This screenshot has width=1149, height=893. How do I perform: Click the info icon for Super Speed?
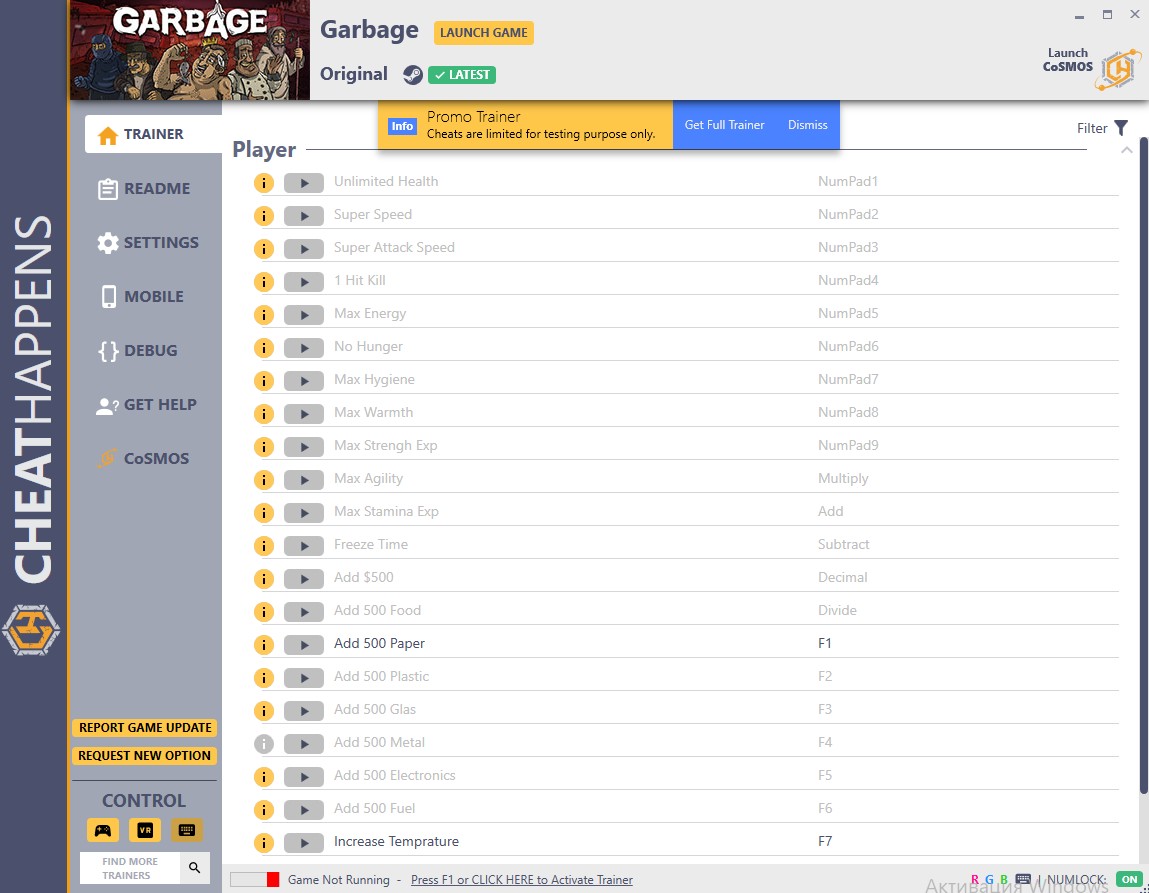click(x=264, y=216)
